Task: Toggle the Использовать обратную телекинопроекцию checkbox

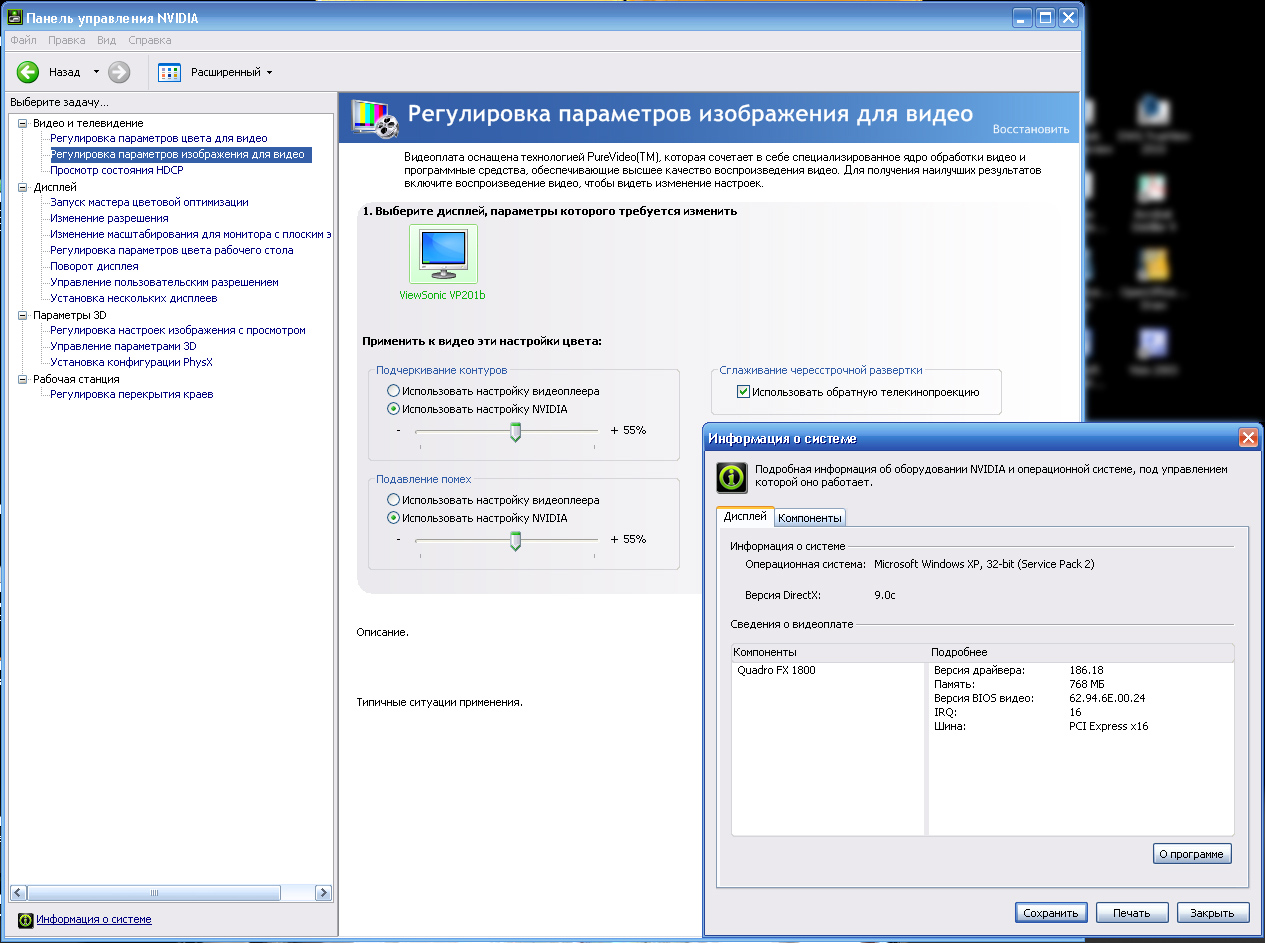Action: [743, 392]
